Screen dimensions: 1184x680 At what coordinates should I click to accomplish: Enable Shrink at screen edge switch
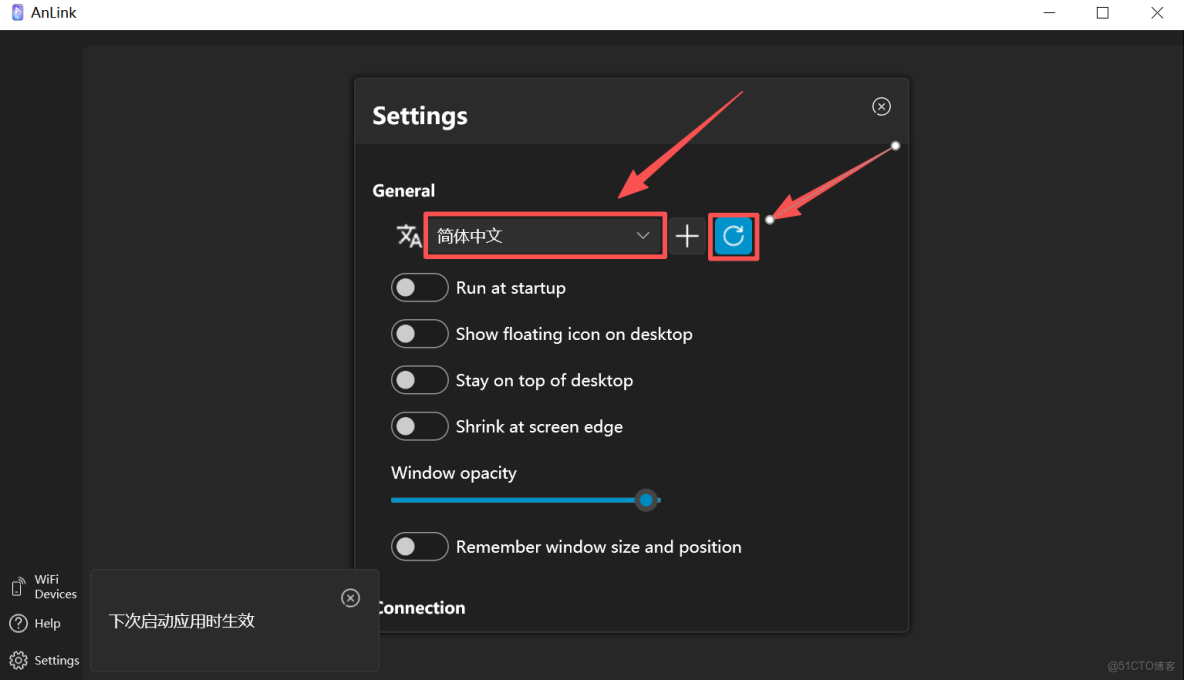(x=419, y=427)
